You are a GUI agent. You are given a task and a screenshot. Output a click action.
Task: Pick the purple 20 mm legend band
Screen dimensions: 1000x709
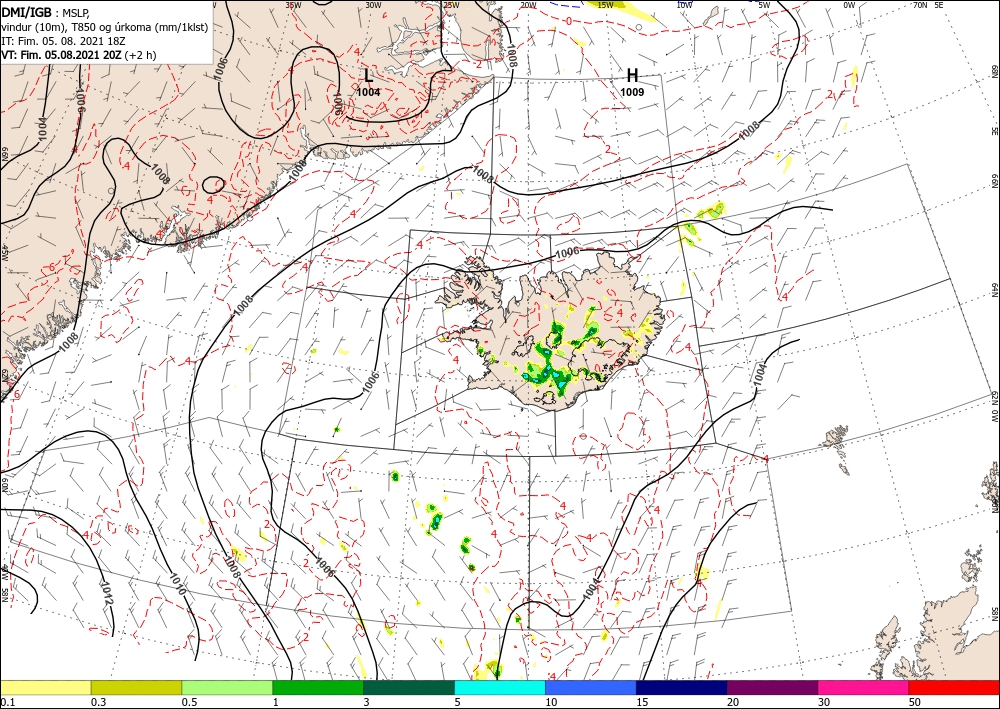(x=772, y=687)
